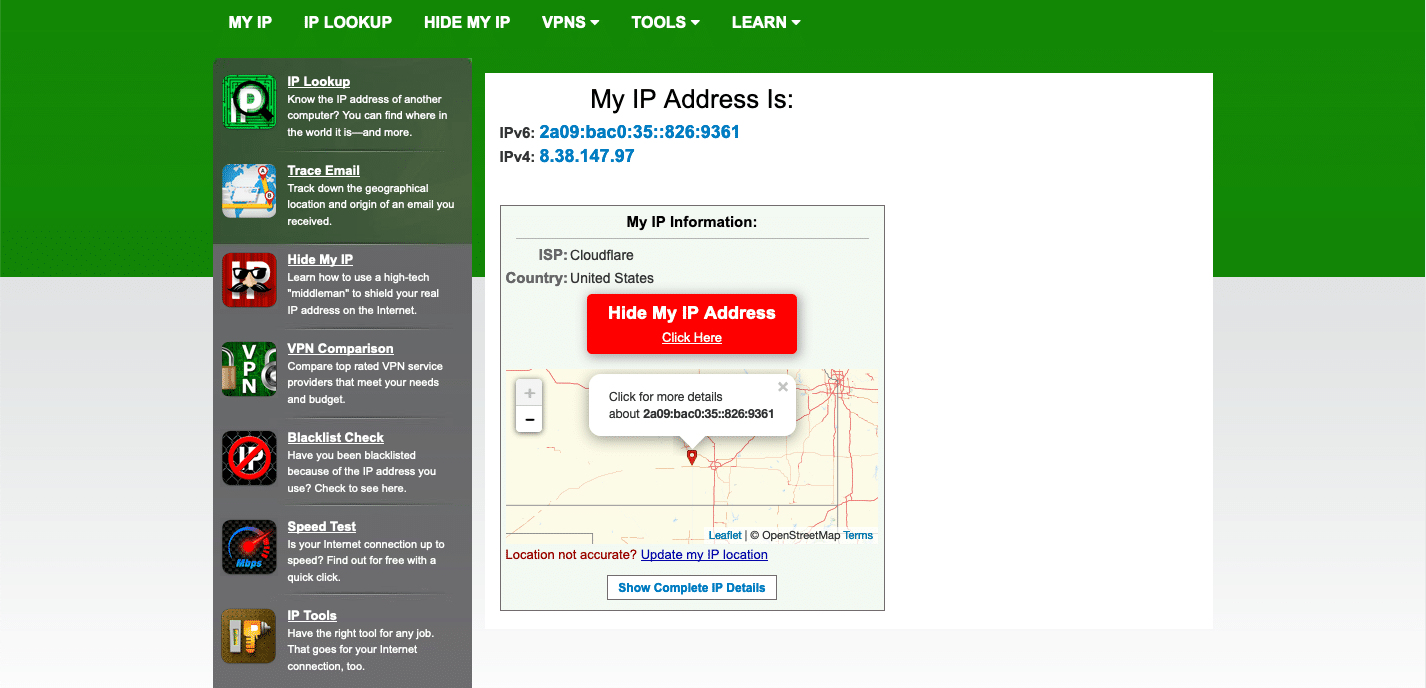Click the red location pin on map
This screenshot has width=1426, height=688.
point(691,457)
